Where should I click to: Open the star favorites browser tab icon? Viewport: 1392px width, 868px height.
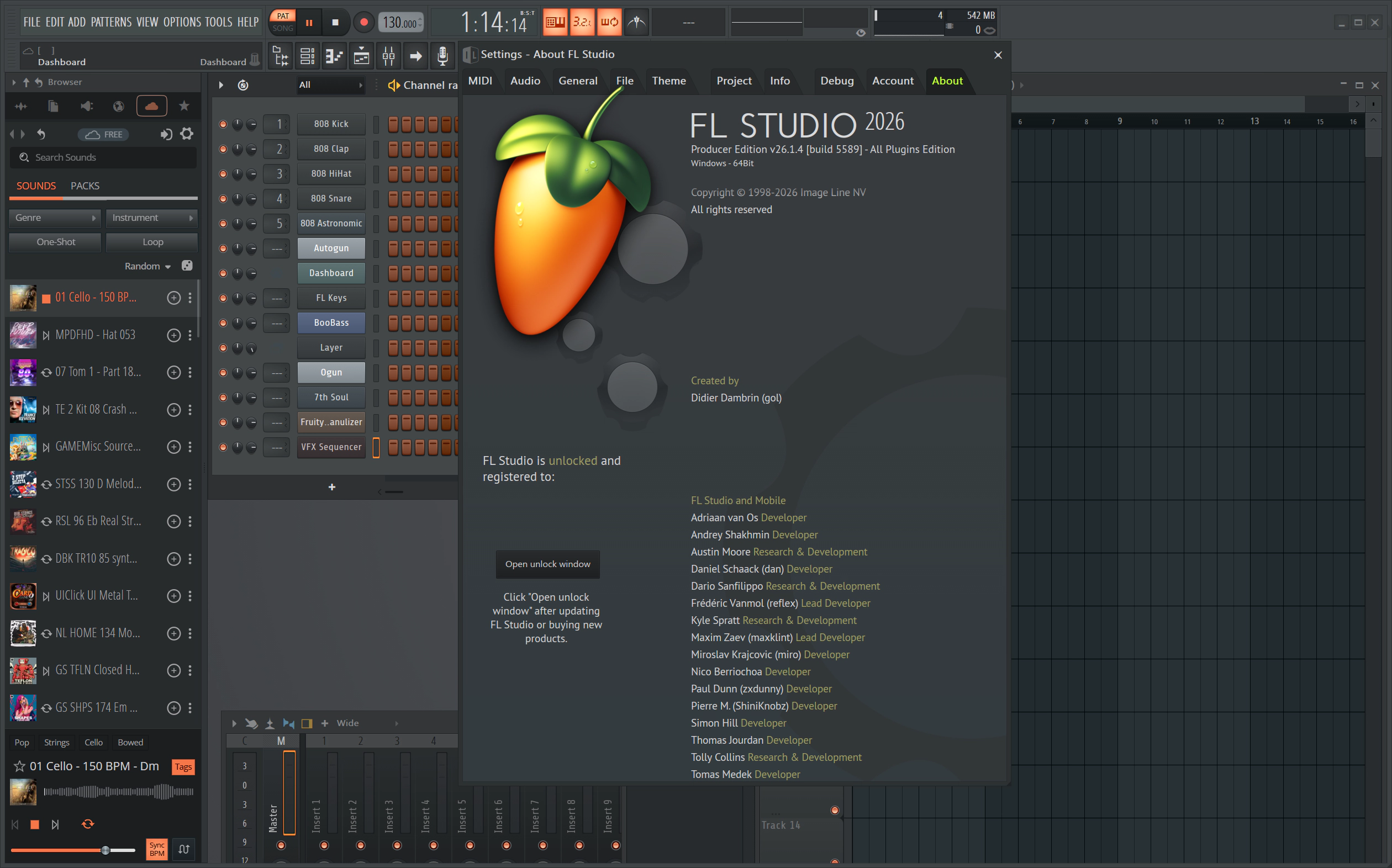coord(184,106)
